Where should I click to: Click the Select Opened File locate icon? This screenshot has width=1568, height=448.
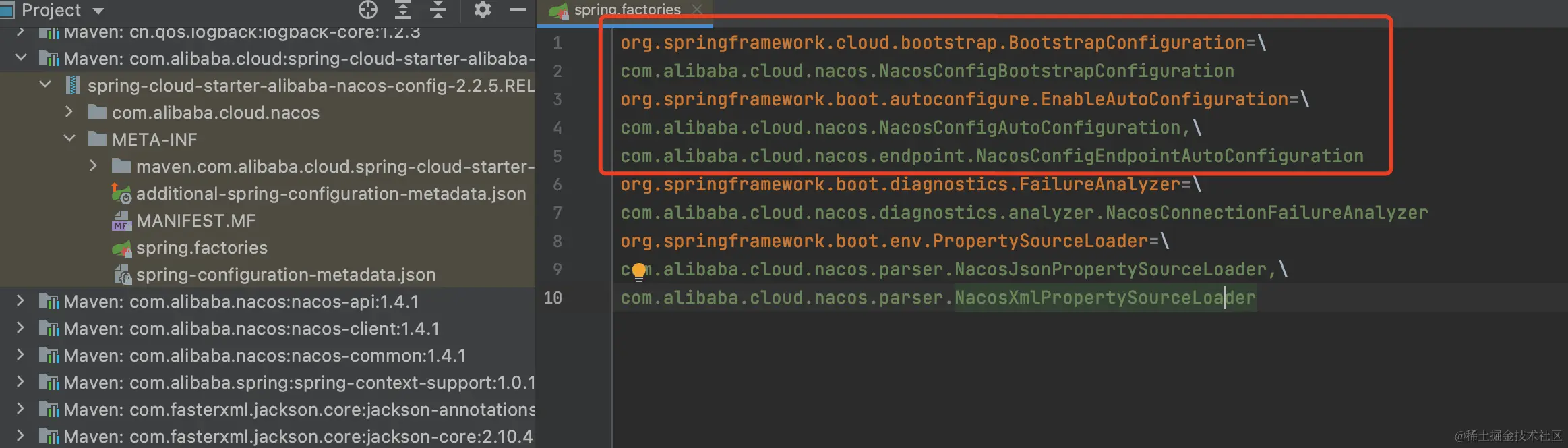coord(368,9)
